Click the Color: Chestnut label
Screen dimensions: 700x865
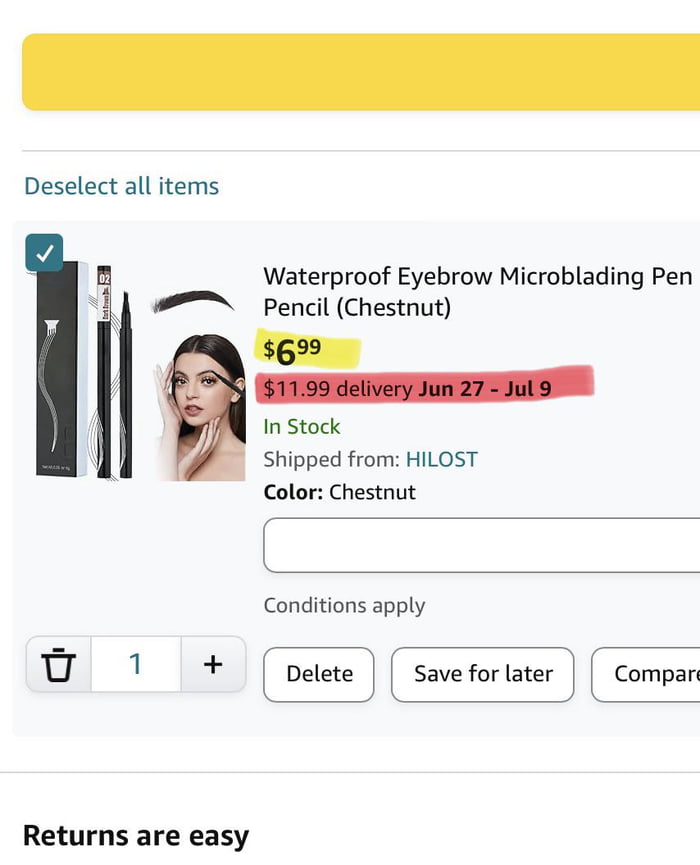click(x=339, y=492)
